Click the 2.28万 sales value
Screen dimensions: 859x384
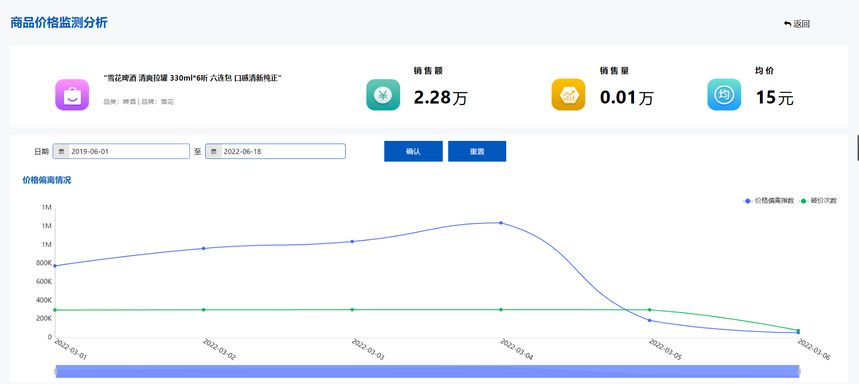[441, 98]
